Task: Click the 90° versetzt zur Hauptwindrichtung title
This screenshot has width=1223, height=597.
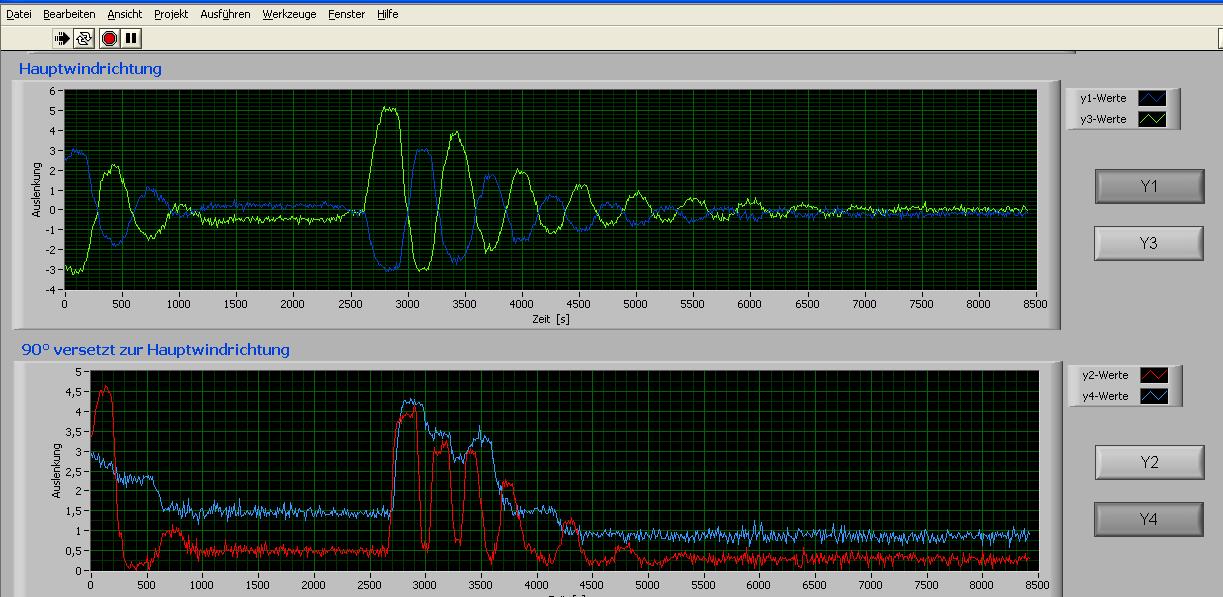Action: pyautogui.click(x=156, y=349)
